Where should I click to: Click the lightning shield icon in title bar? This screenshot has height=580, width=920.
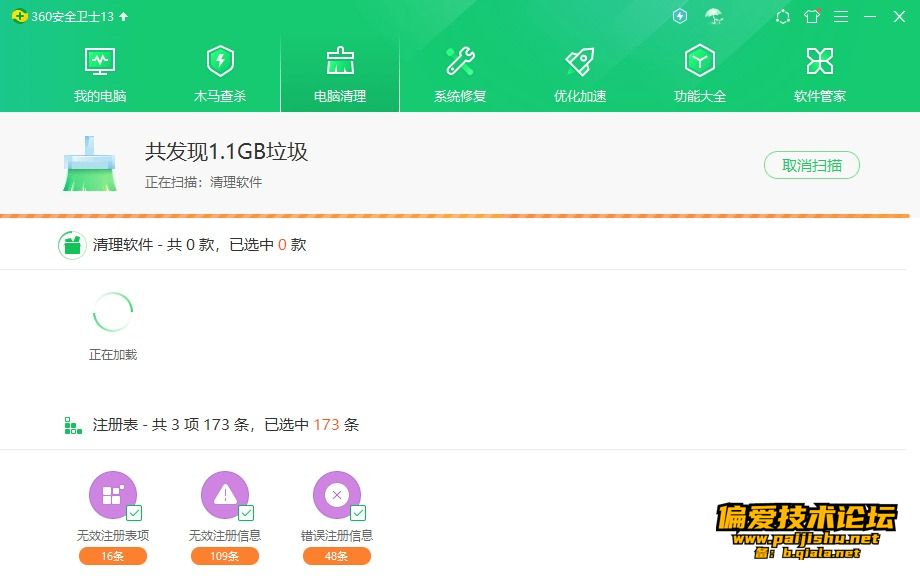pyautogui.click(x=679, y=16)
